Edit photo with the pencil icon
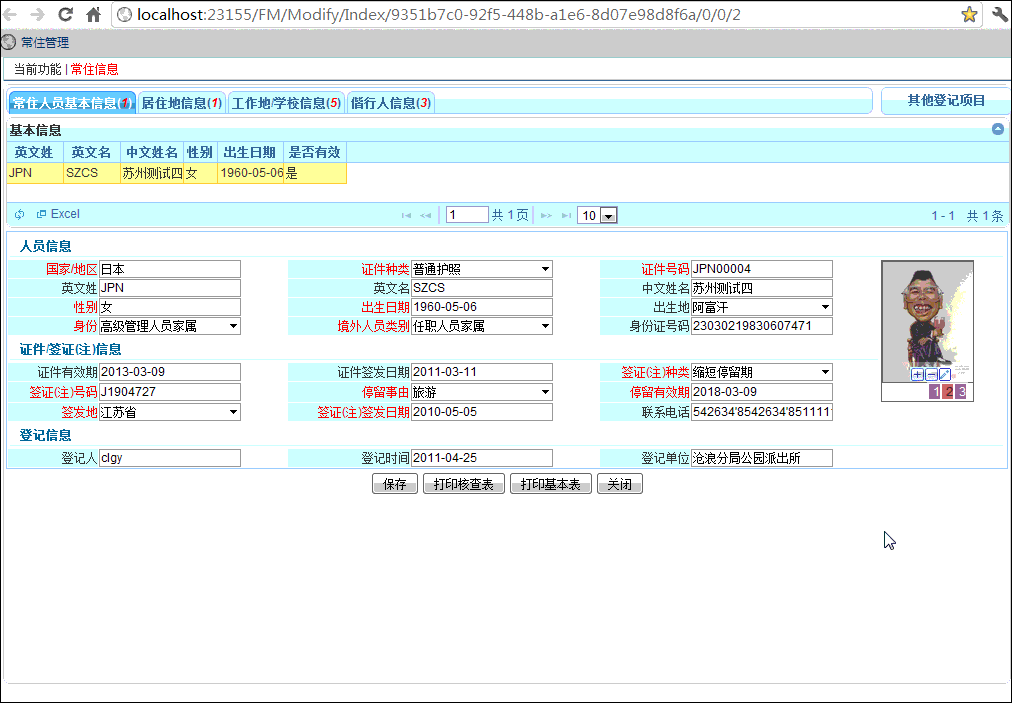 (x=945, y=374)
